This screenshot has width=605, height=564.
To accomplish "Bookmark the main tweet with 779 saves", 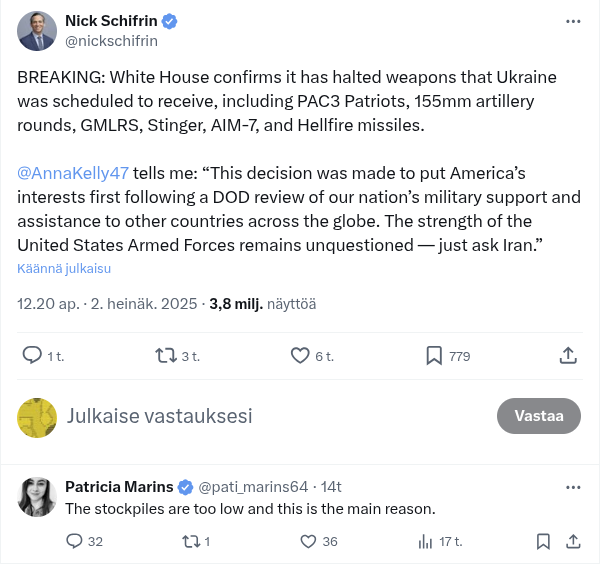I will coord(435,355).
